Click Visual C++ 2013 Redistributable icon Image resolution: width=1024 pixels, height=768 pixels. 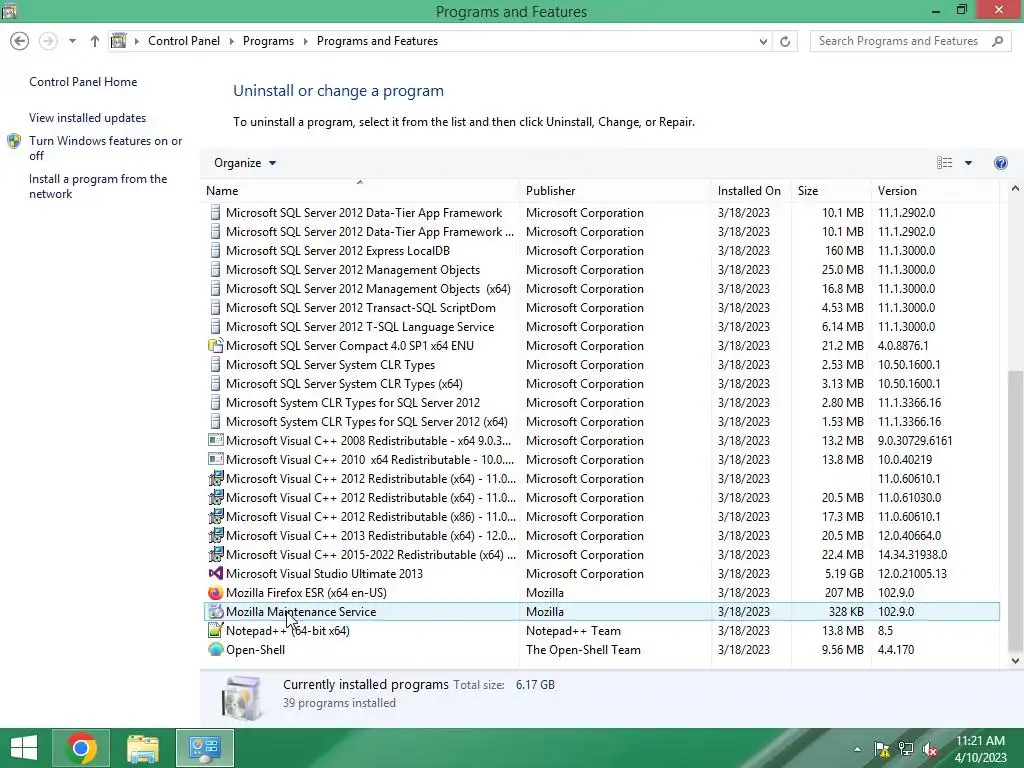click(216, 536)
